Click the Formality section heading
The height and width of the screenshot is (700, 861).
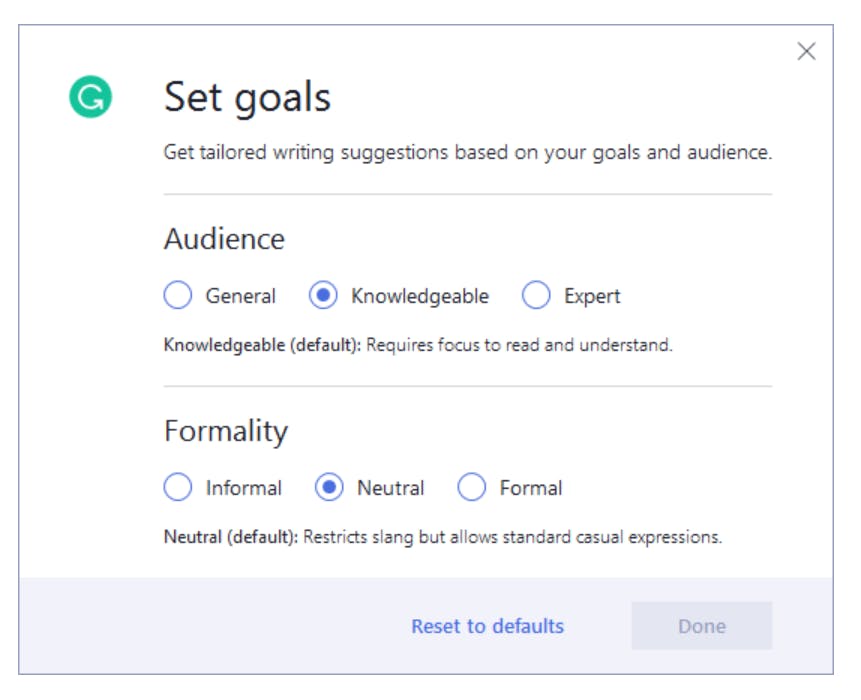pos(226,431)
